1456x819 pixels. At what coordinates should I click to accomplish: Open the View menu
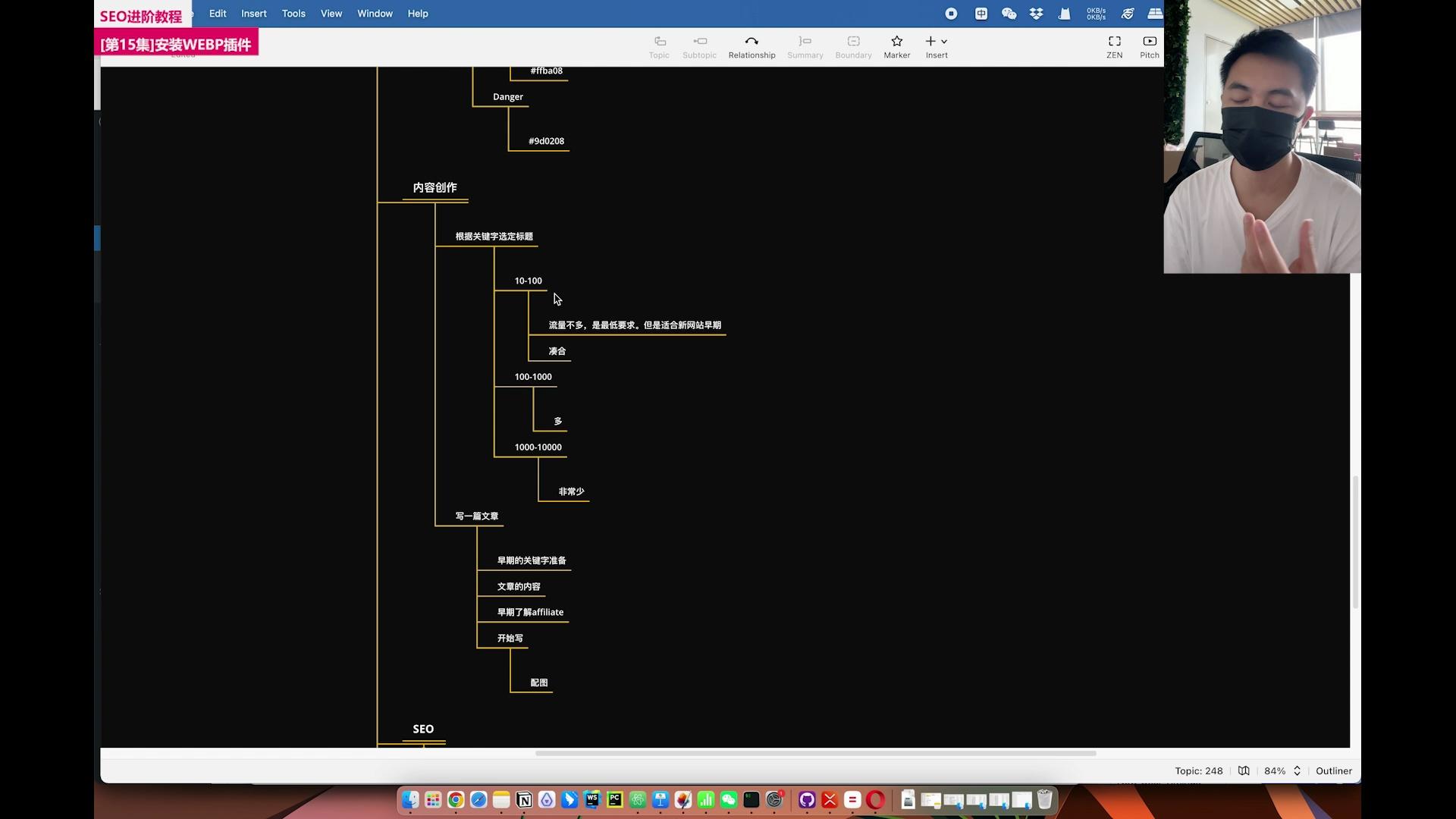331,14
